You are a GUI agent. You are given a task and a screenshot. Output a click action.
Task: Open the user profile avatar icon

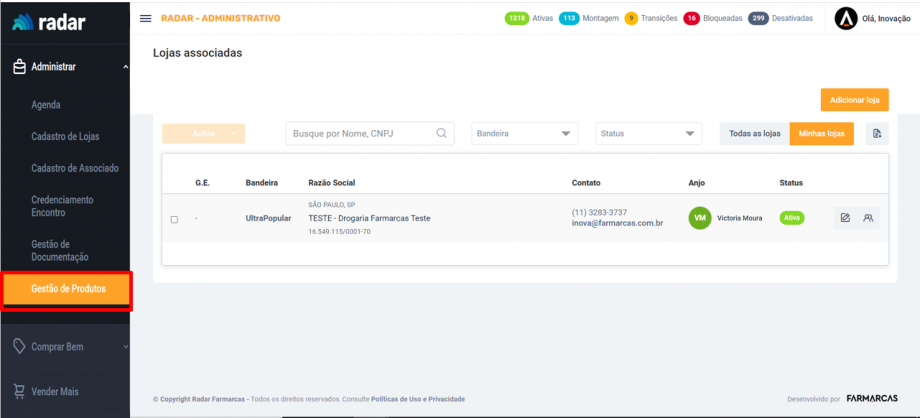point(846,19)
